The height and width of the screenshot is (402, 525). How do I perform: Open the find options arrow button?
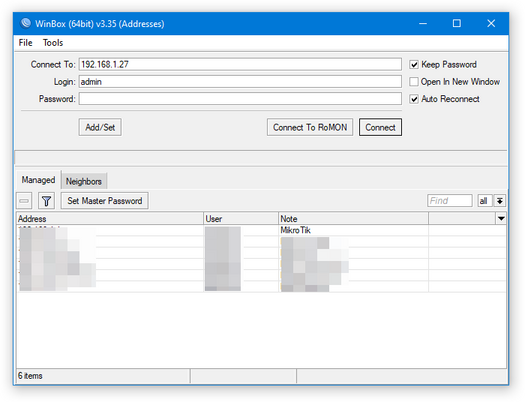click(x=500, y=201)
